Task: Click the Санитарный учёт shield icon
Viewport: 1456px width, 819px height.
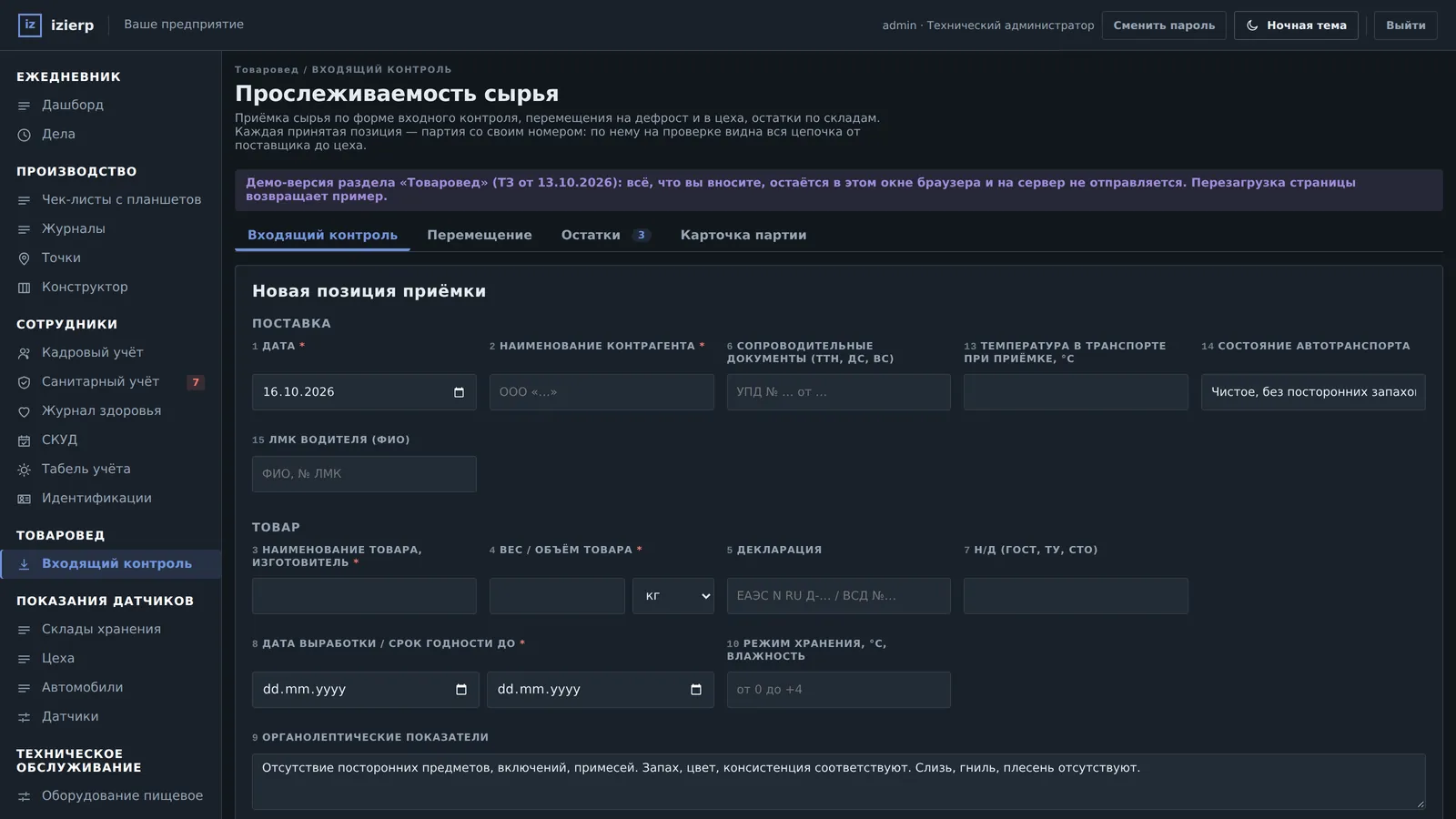Action: click(25, 382)
